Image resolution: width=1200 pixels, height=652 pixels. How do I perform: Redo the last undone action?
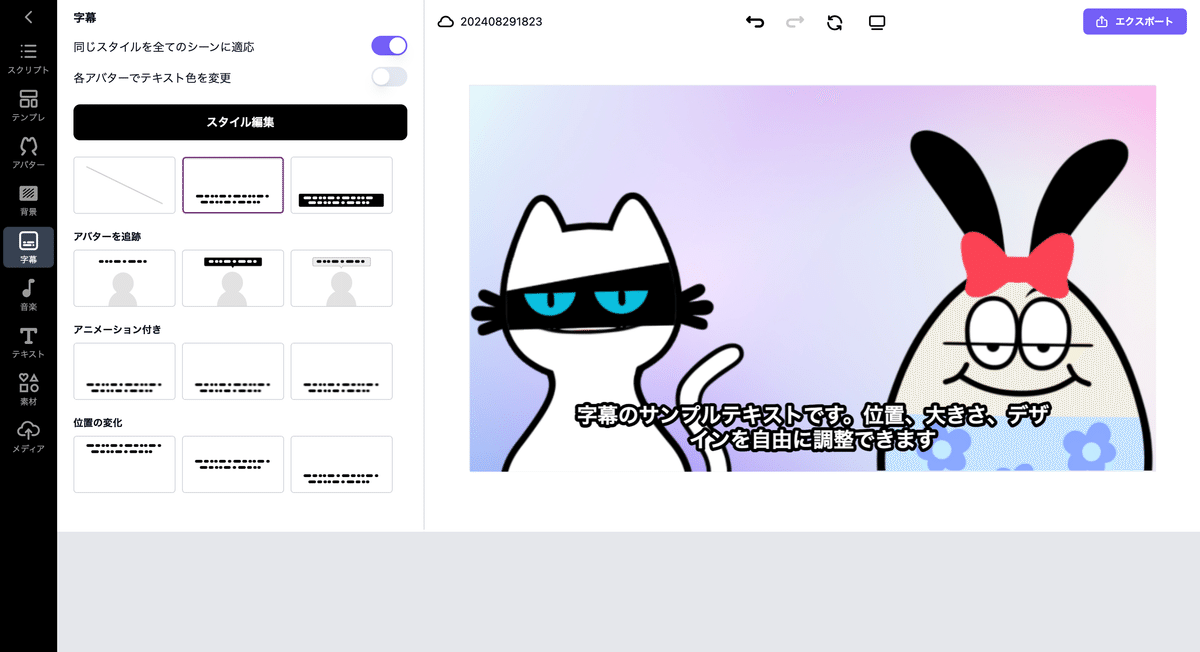795,21
